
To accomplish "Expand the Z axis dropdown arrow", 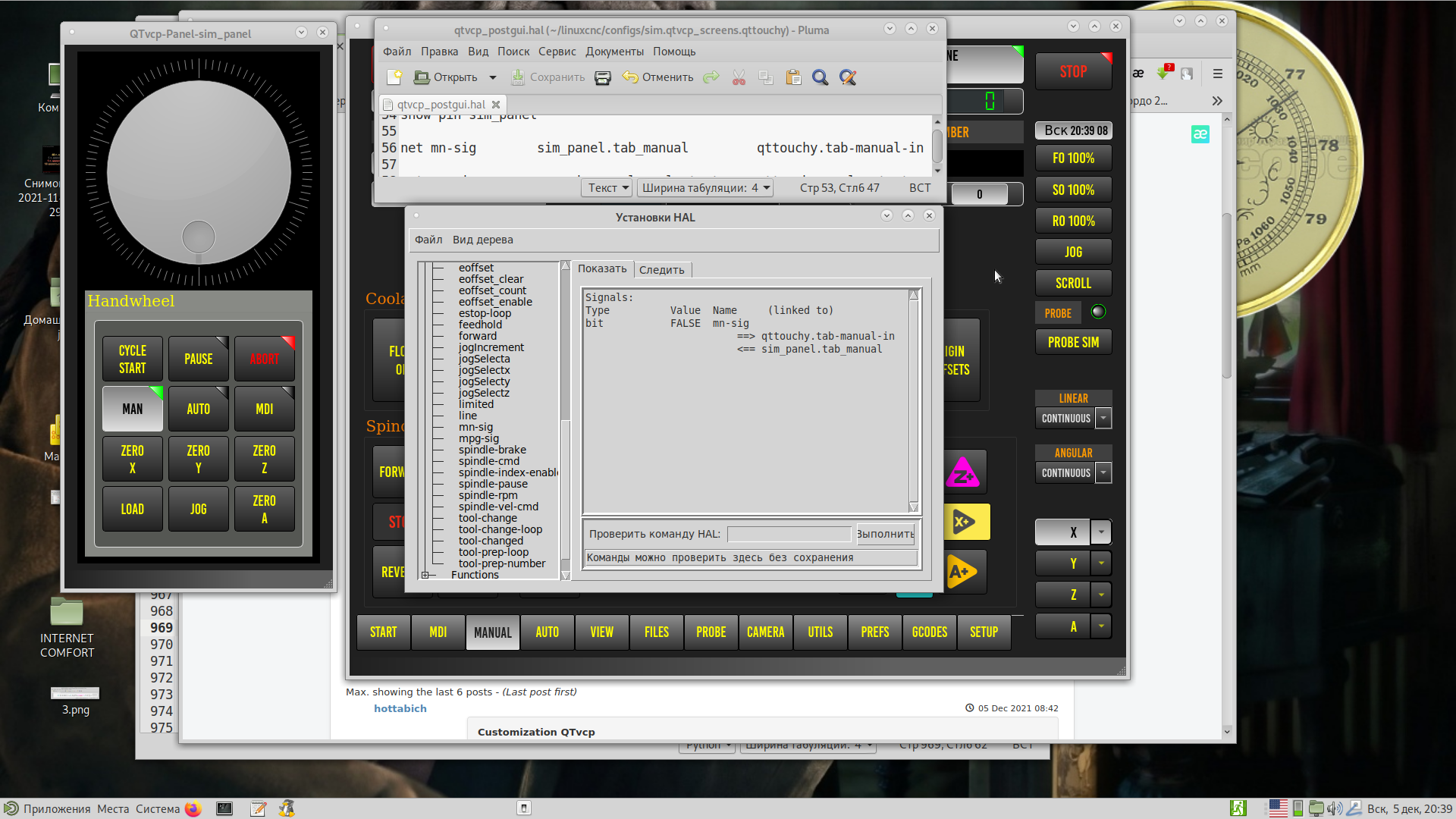I will (1102, 595).
